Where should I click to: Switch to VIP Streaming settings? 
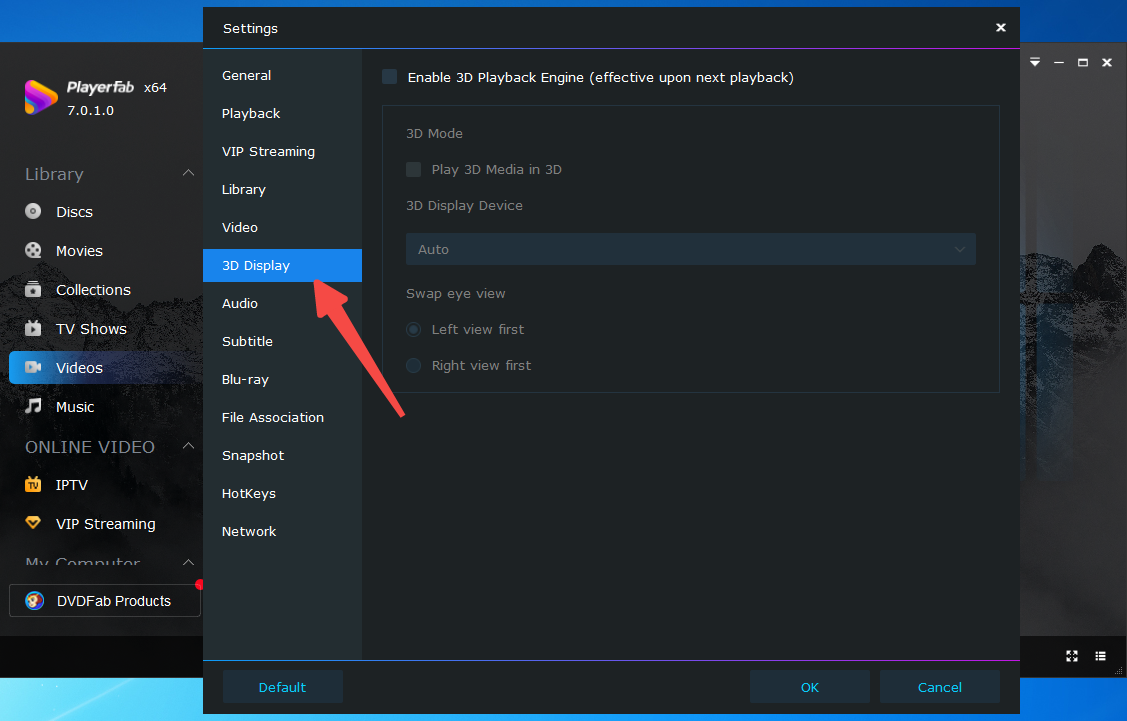coord(282,152)
